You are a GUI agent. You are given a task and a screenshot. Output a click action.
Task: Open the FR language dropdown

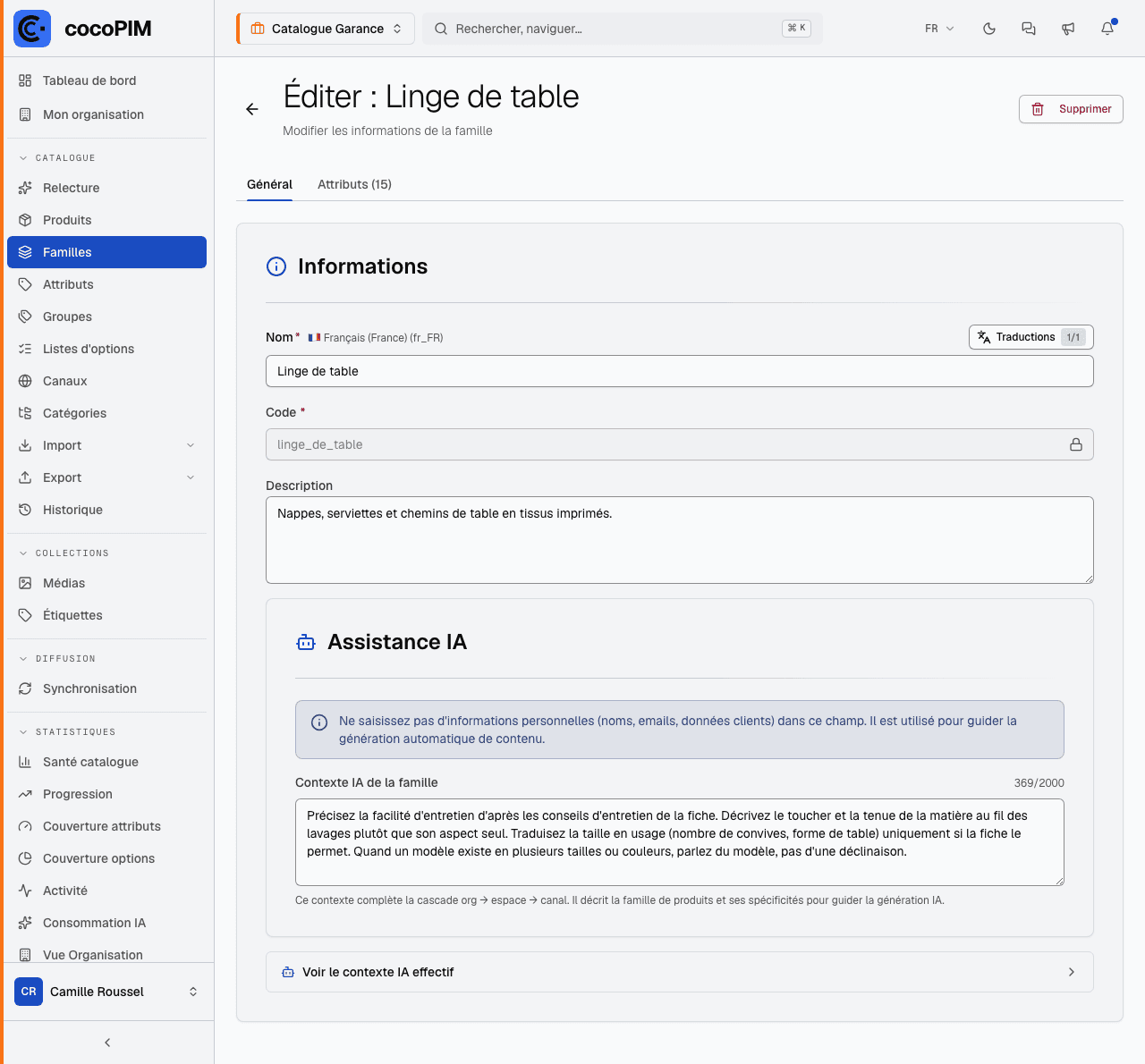pos(939,29)
